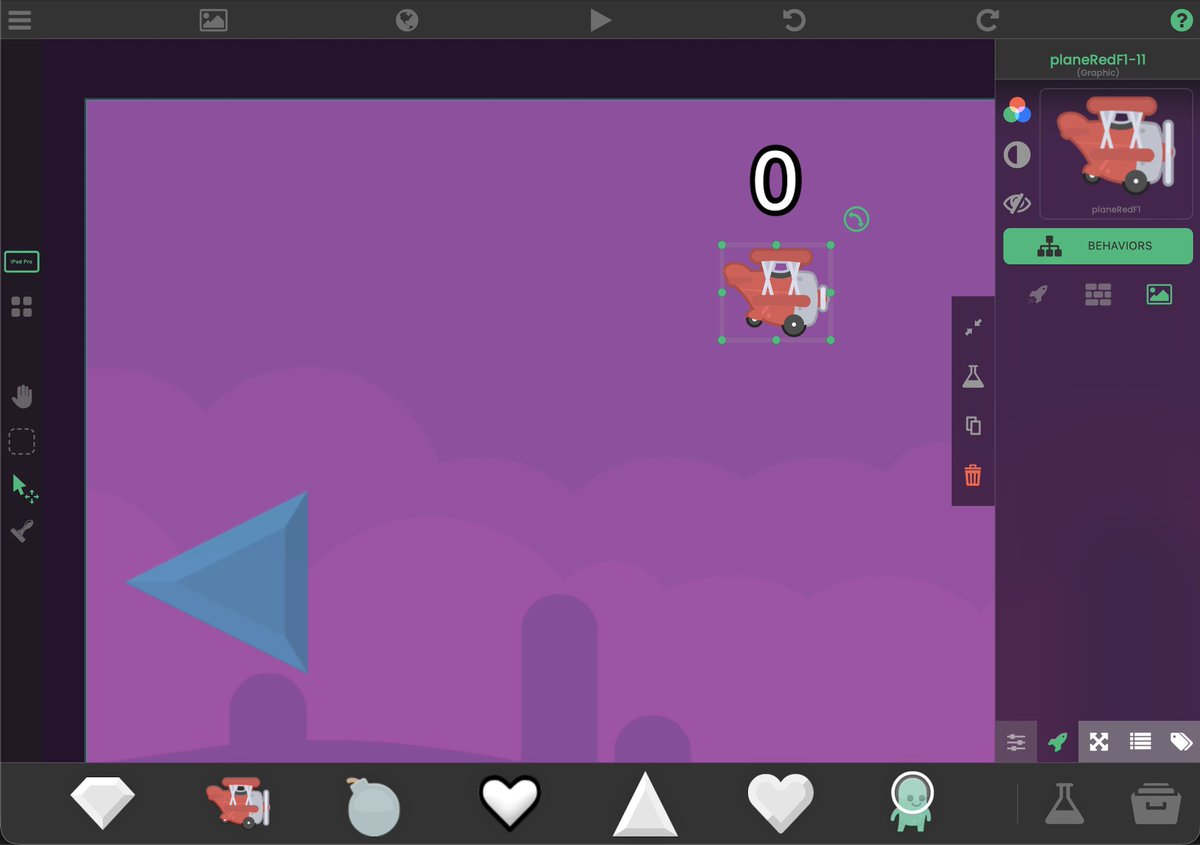Click the planeRedF1 graphic thumbnail
This screenshot has width=1200, height=845.
click(x=1116, y=153)
